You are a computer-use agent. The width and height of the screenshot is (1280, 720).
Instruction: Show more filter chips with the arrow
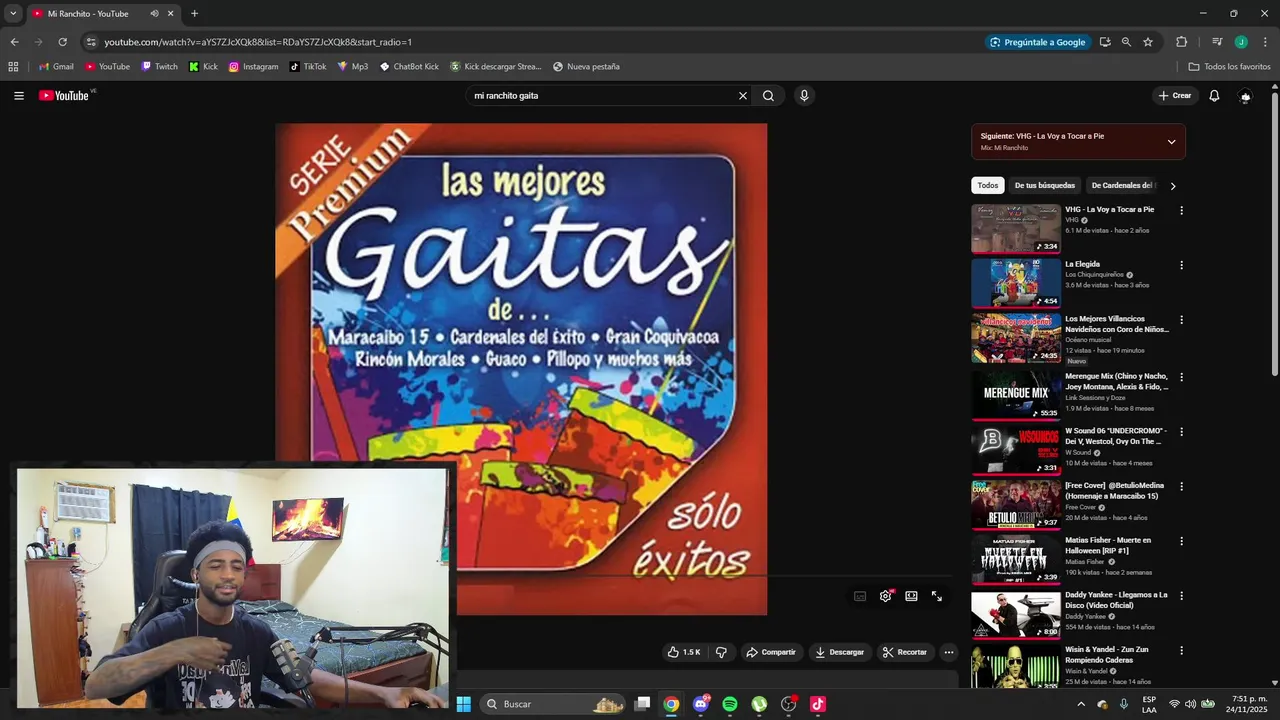point(1173,186)
